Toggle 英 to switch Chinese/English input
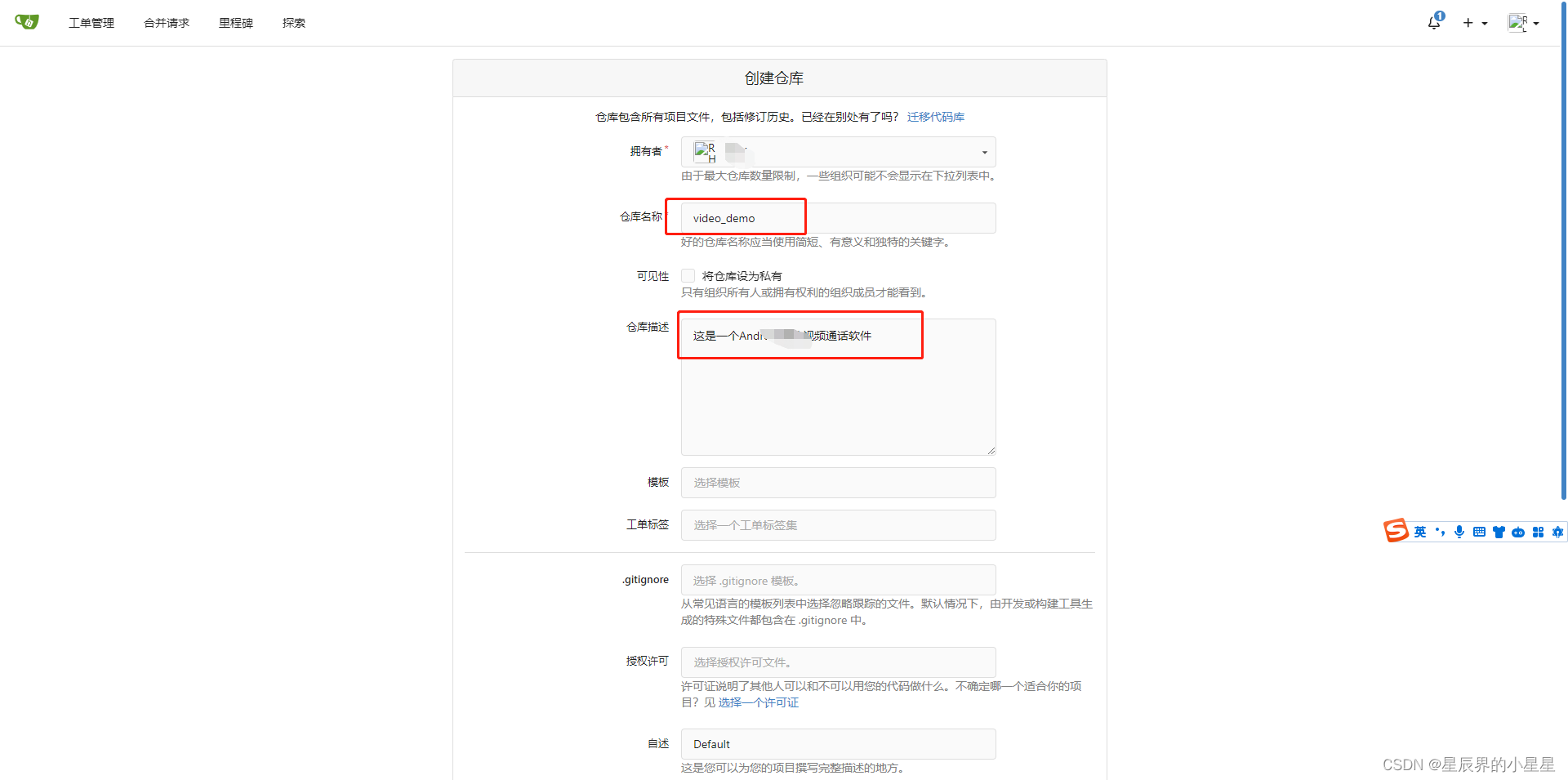 coord(1420,532)
